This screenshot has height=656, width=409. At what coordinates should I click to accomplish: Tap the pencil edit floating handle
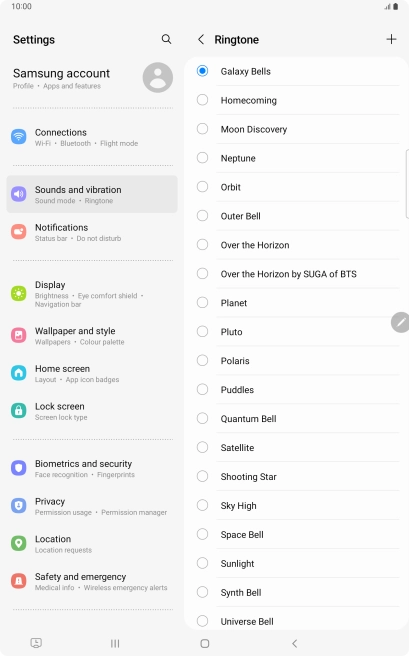400,322
